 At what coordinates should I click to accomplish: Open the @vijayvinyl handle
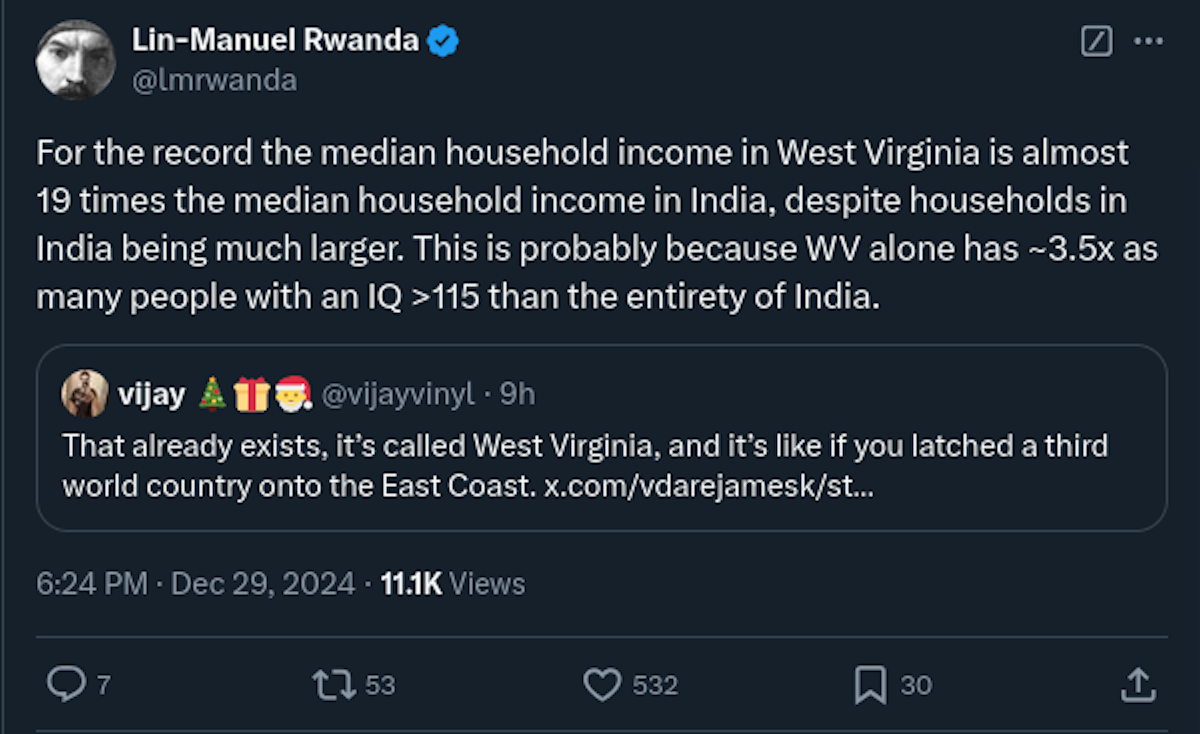tap(397, 395)
